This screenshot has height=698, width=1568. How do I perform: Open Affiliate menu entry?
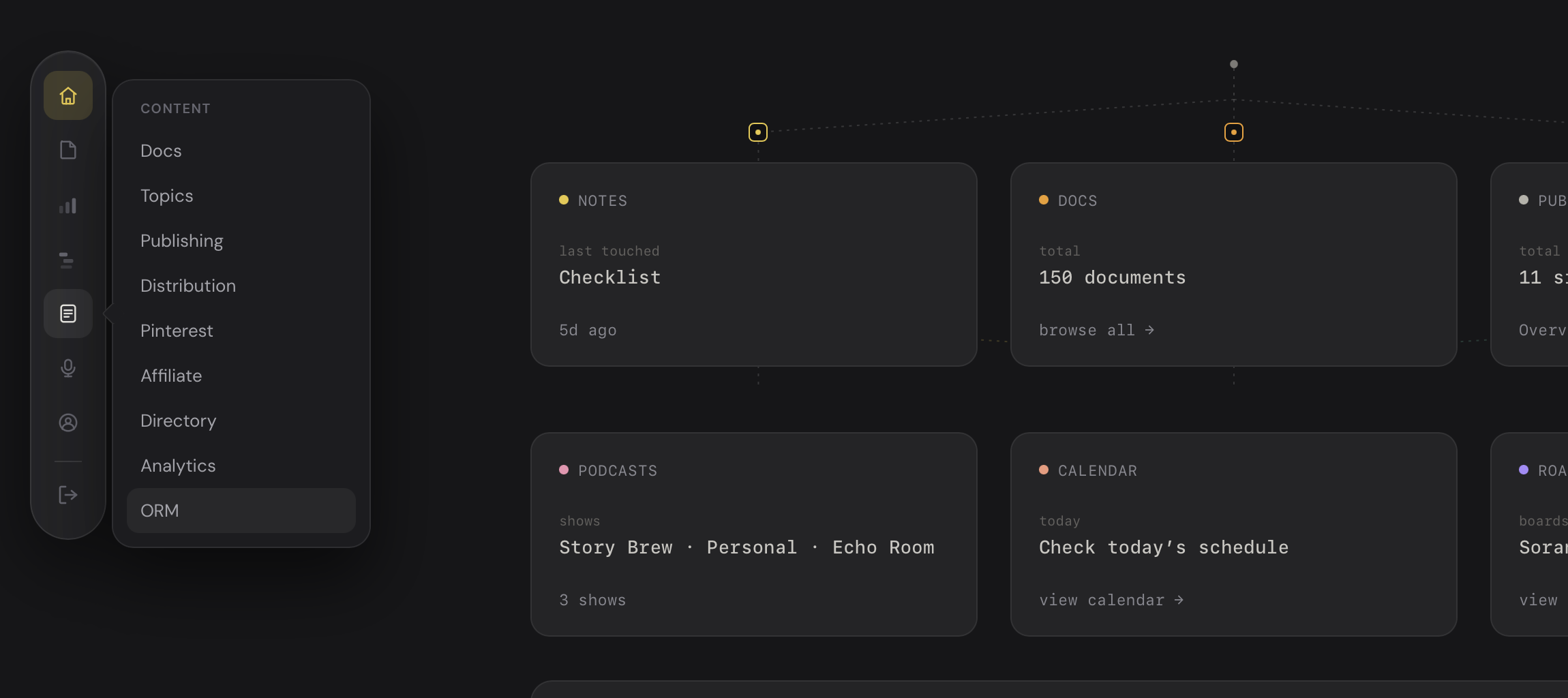tap(241, 376)
